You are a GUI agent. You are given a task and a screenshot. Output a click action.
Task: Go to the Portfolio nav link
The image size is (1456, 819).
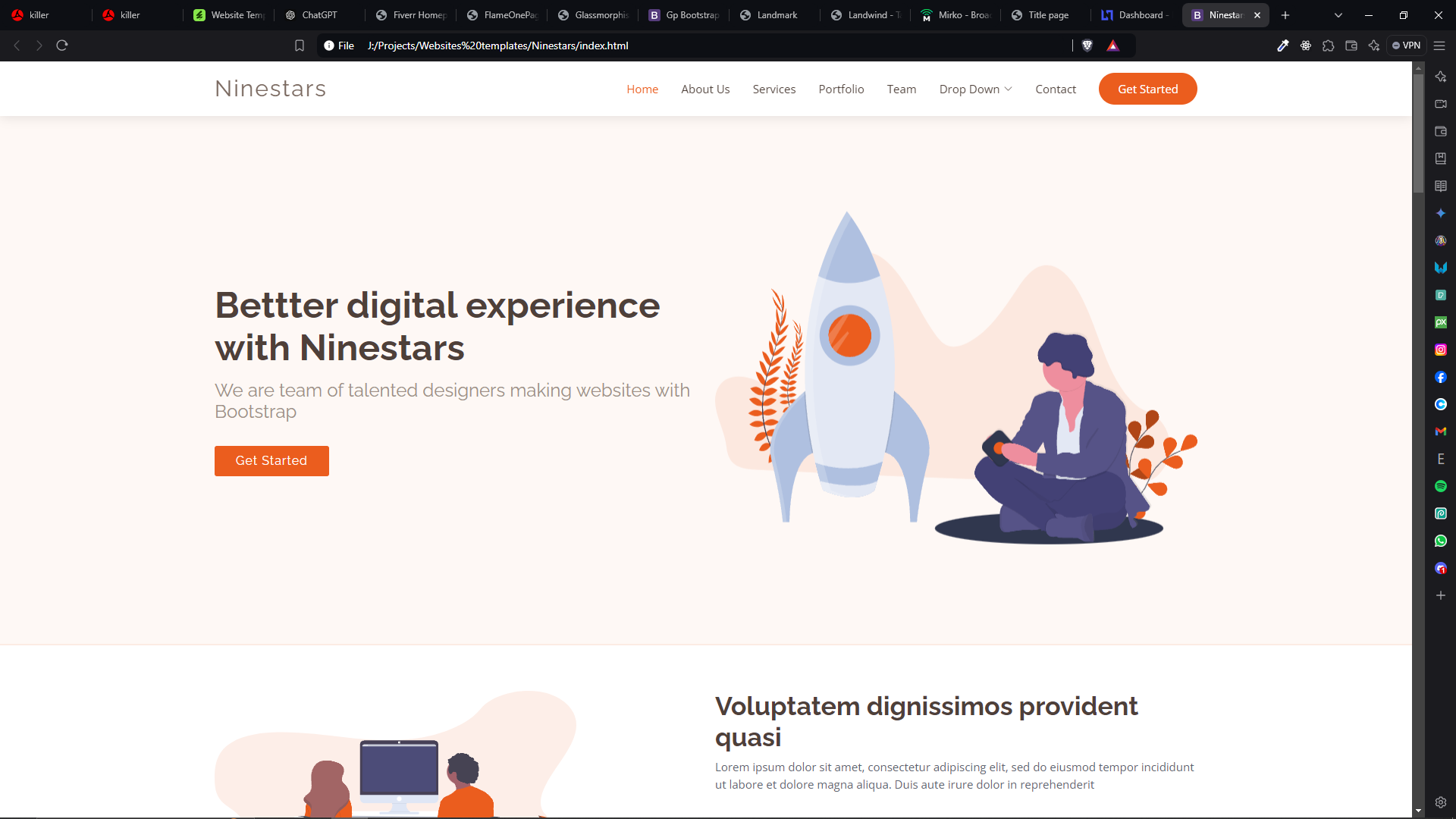pos(841,89)
